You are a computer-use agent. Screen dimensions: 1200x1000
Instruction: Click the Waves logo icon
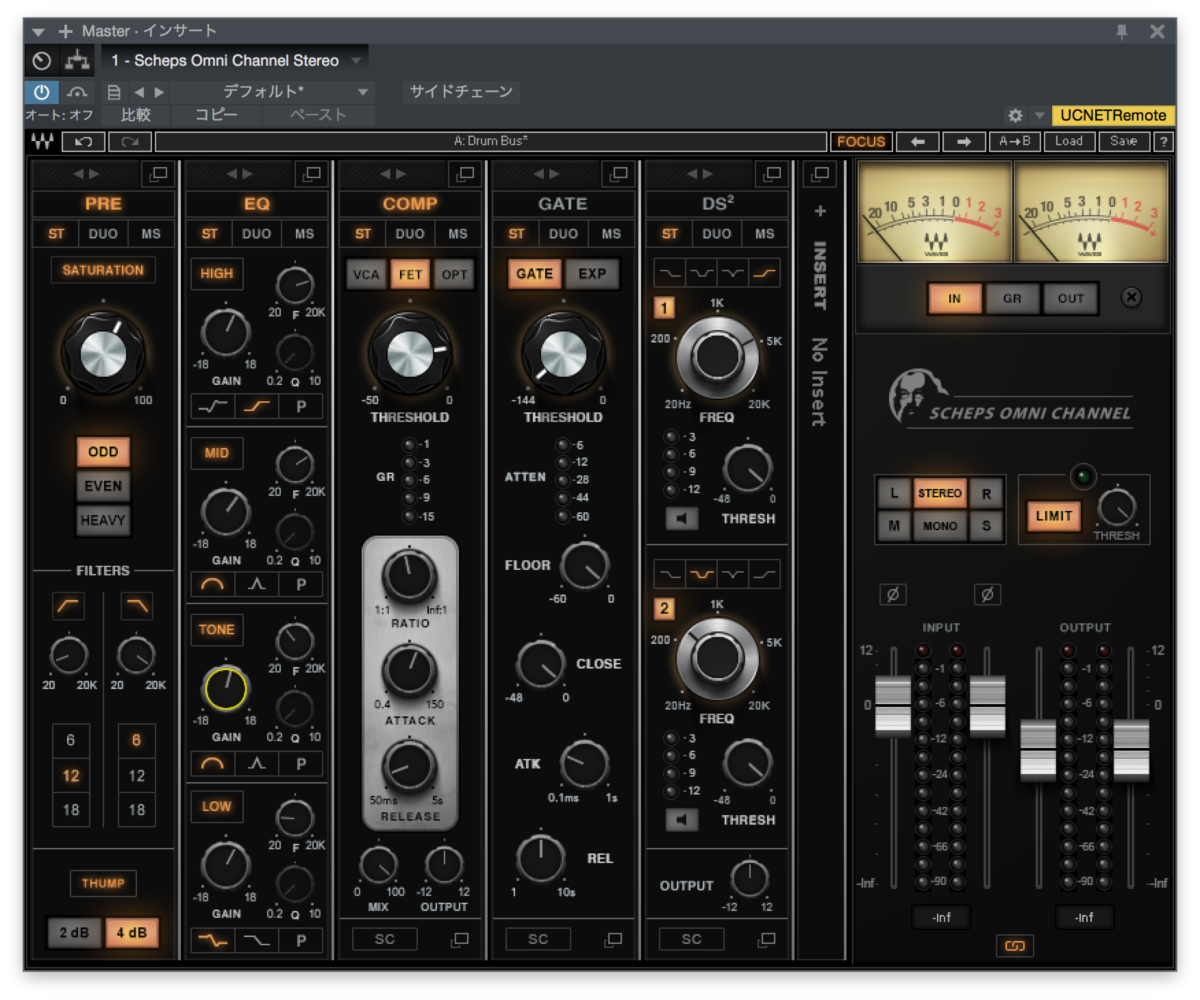tap(42, 141)
